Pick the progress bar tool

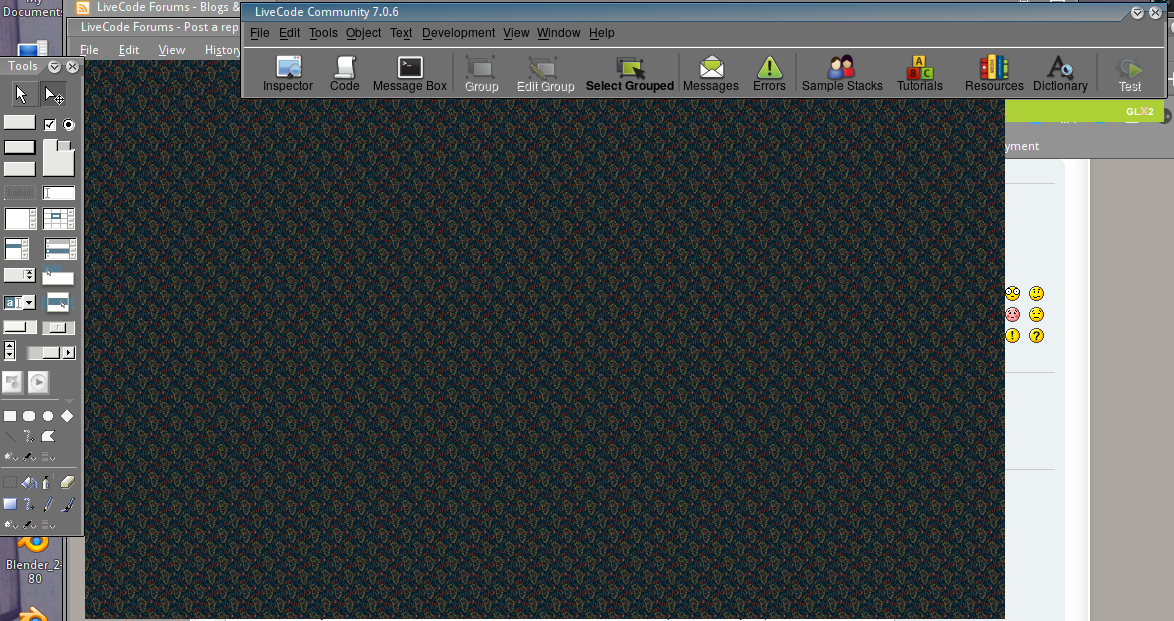pyautogui.click(x=20, y=327)
